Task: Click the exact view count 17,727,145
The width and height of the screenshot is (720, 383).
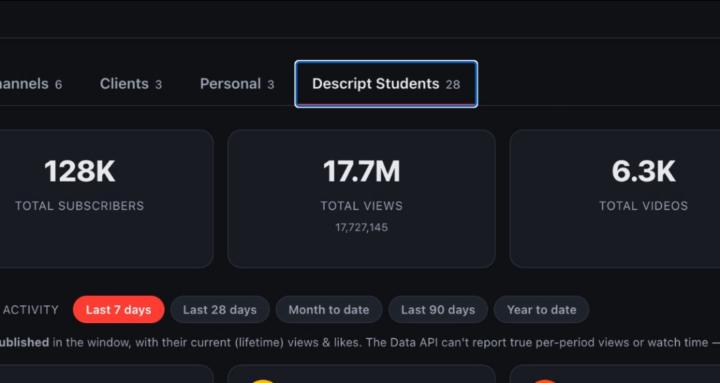Action: tap(361, 227)
